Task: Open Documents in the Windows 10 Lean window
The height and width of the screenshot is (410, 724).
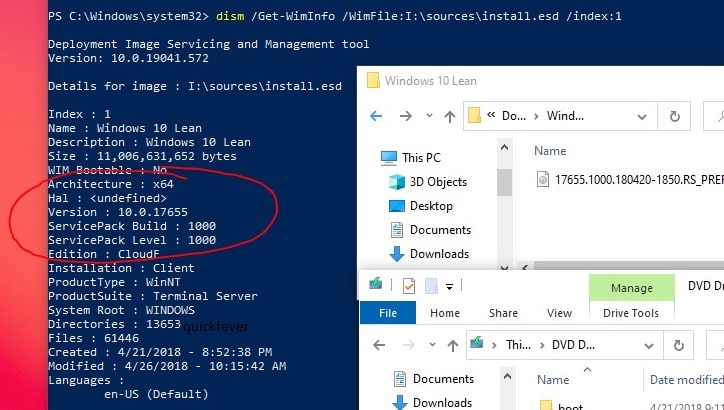Action: pyautogui.click(x=430, y=230)
